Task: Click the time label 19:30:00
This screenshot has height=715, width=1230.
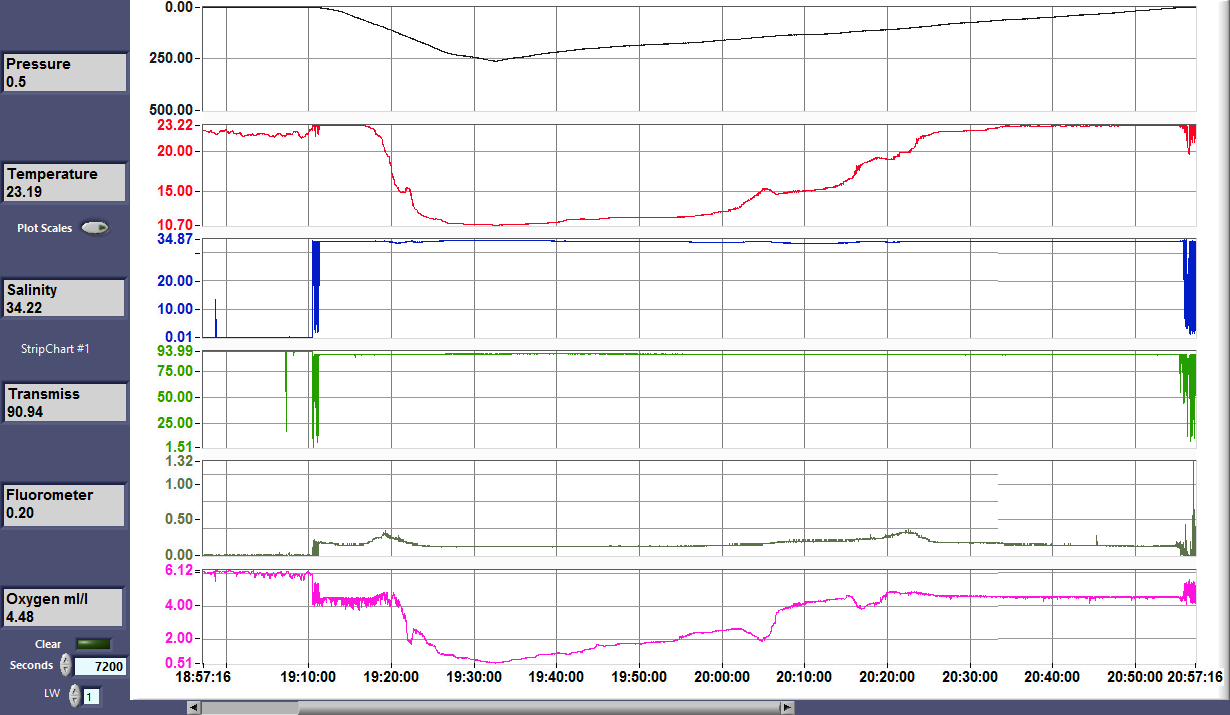Action: [474, 677]
